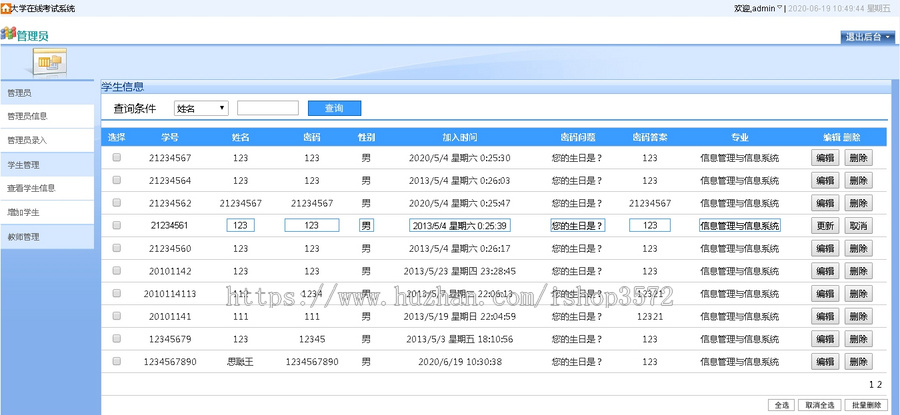Click the query keyword text field
This screenshot has height=415, width=900.
click(267, 108)
